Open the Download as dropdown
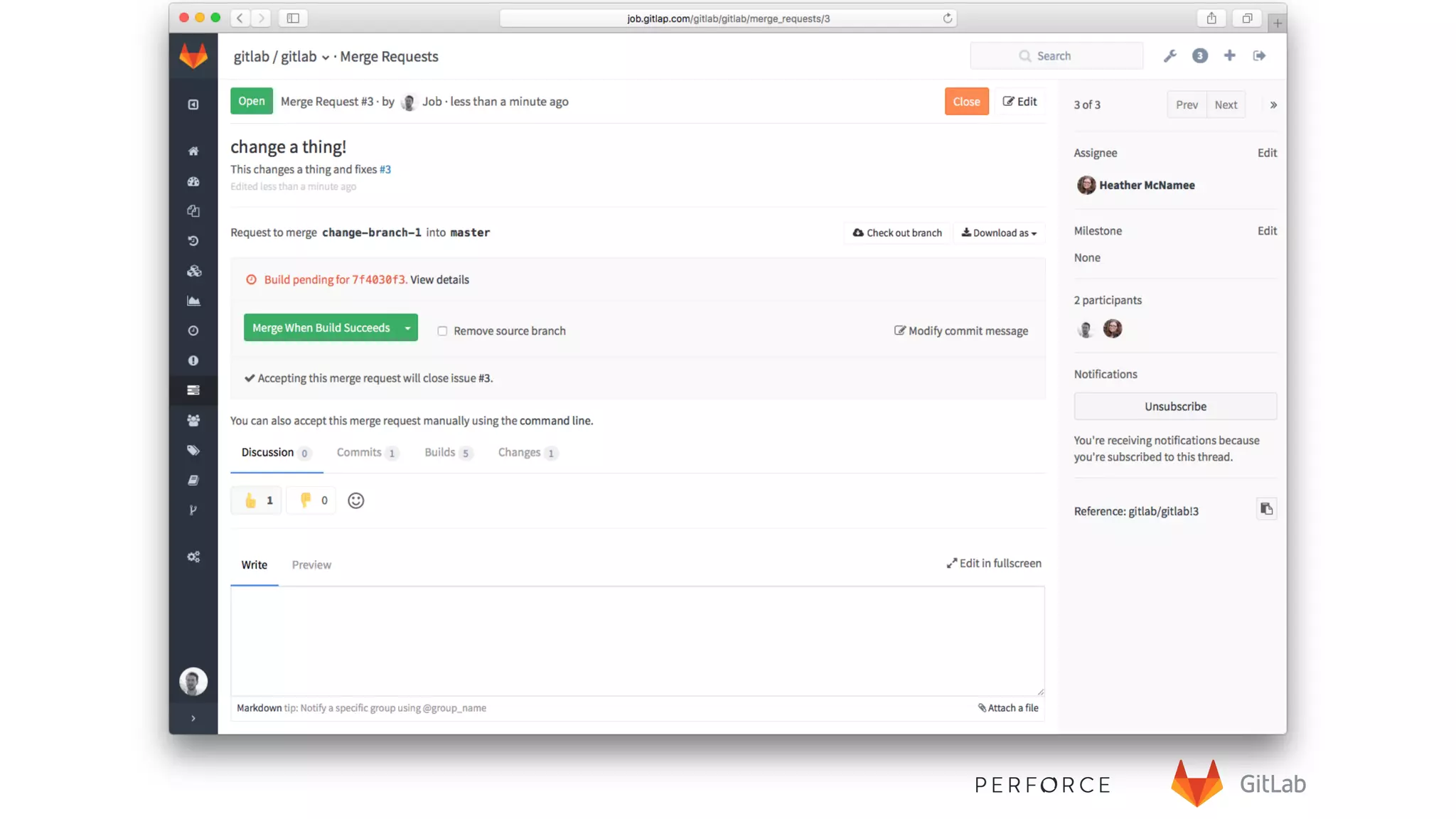 pyautogui.click(x=999, y=232)
